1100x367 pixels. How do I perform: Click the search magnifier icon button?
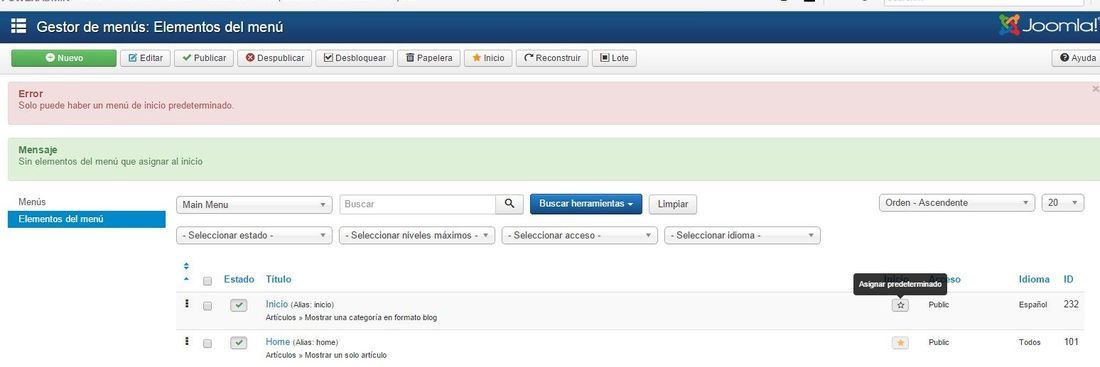pyautogui.click(x=509, y=204)
